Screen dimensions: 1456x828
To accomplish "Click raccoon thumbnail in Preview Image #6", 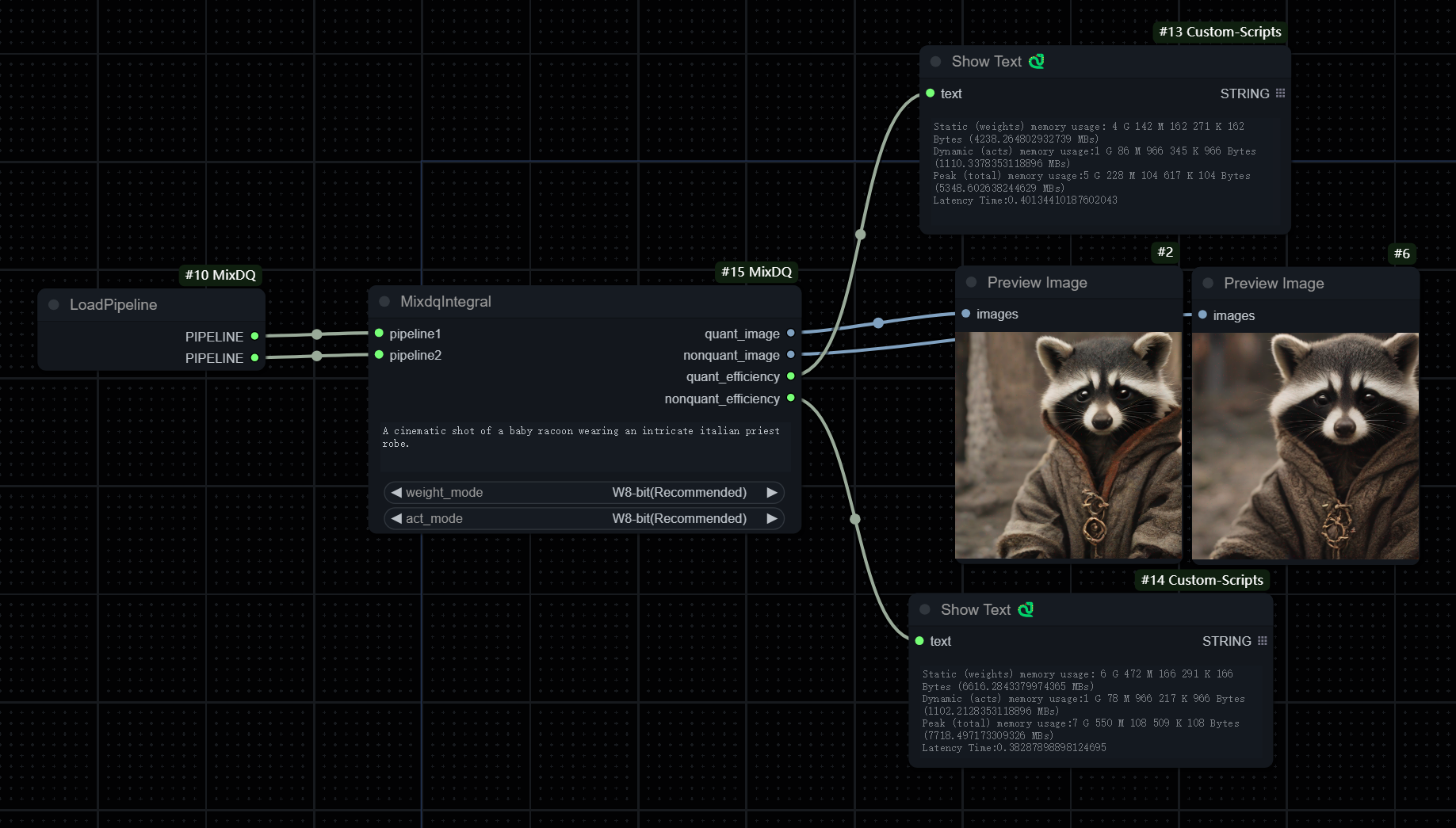I will click(1305, 446).
